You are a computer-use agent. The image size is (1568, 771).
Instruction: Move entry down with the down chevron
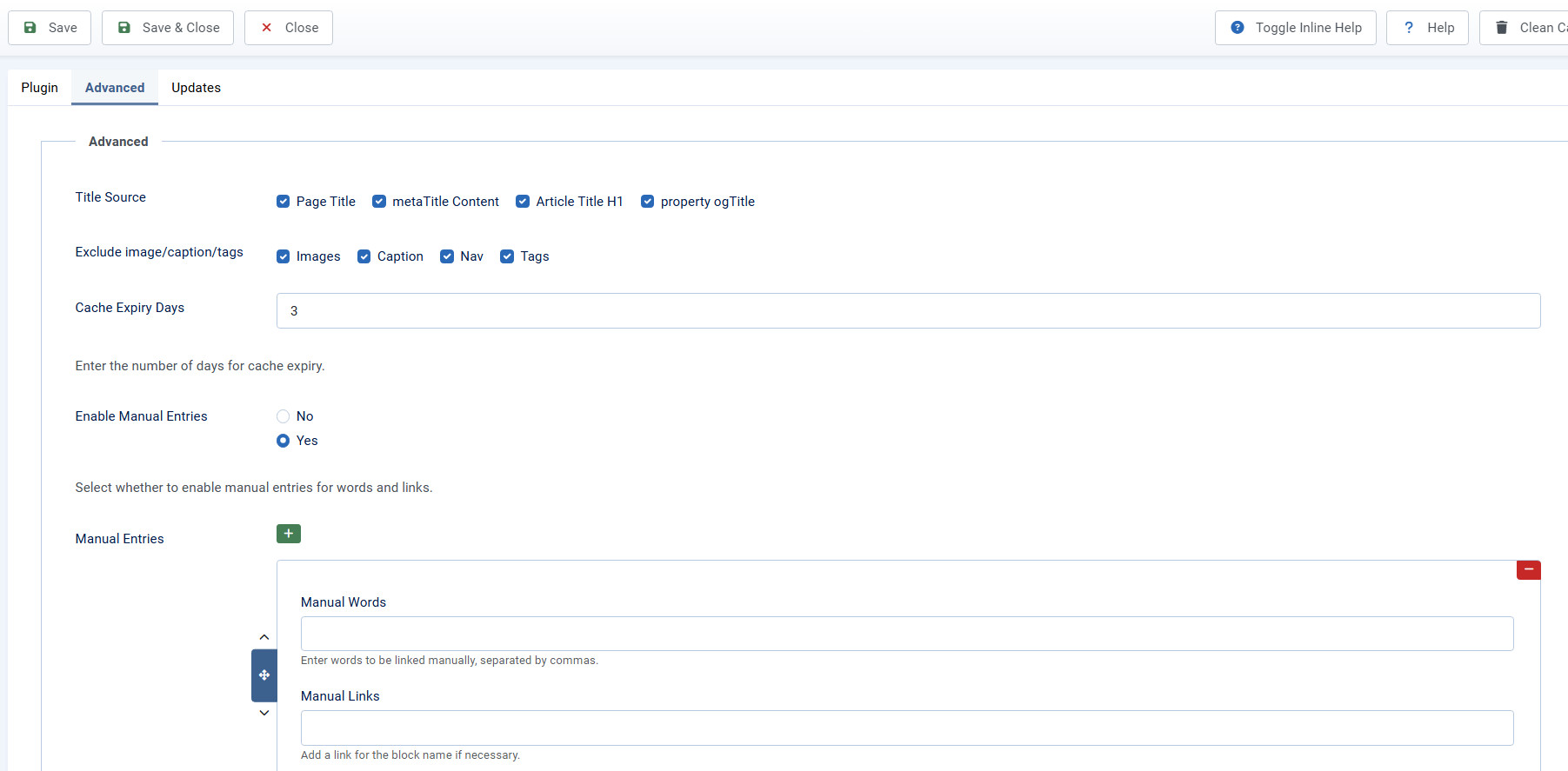tap(264, 713)
